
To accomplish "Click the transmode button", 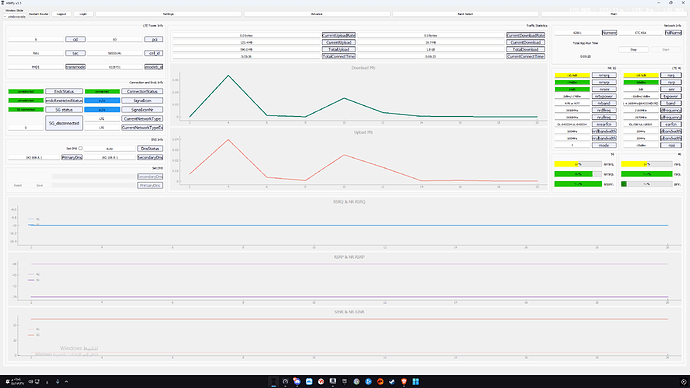I will tap(75, 67).
